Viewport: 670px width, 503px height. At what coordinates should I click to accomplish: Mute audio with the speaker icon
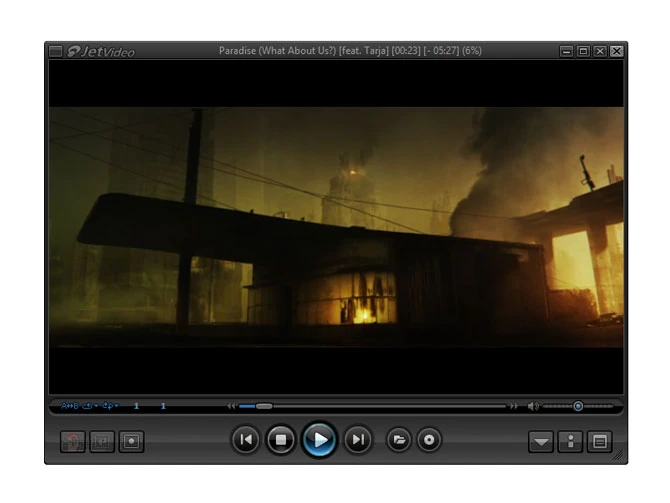click(x=533, y=406)
